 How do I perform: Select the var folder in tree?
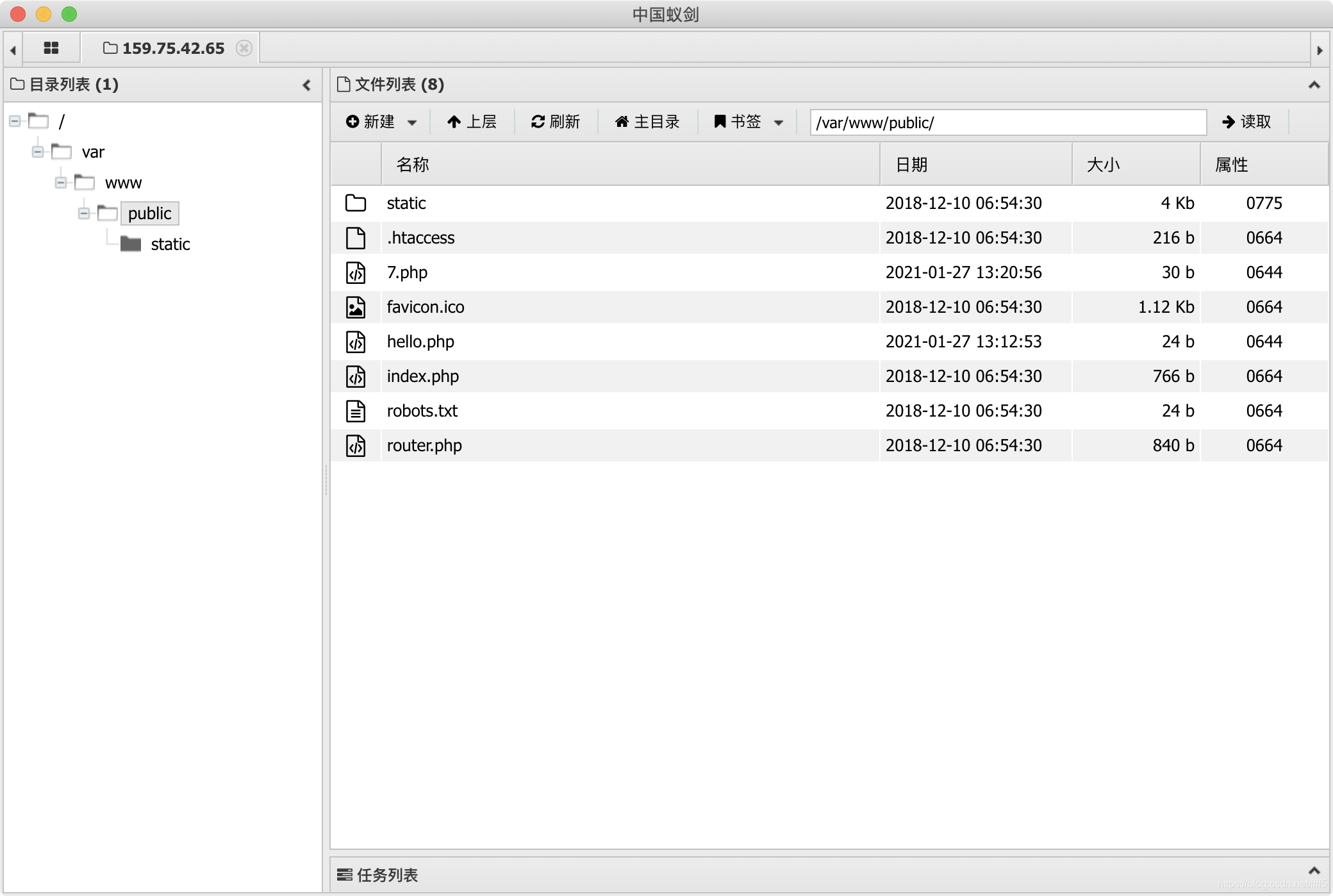pyautogui.click(x=93, y=153)
